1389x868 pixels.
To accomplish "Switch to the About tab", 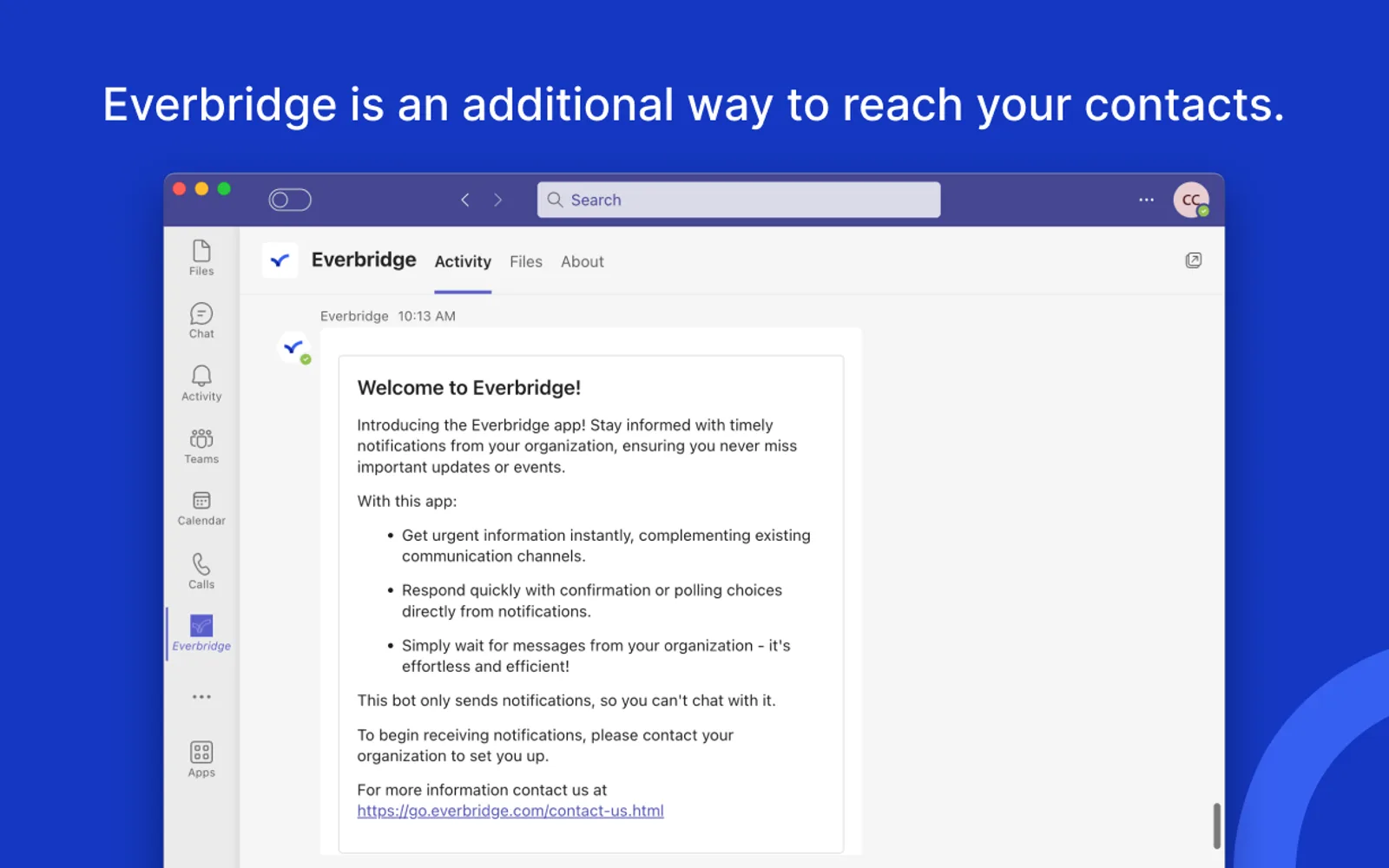I will coord(583,261).
